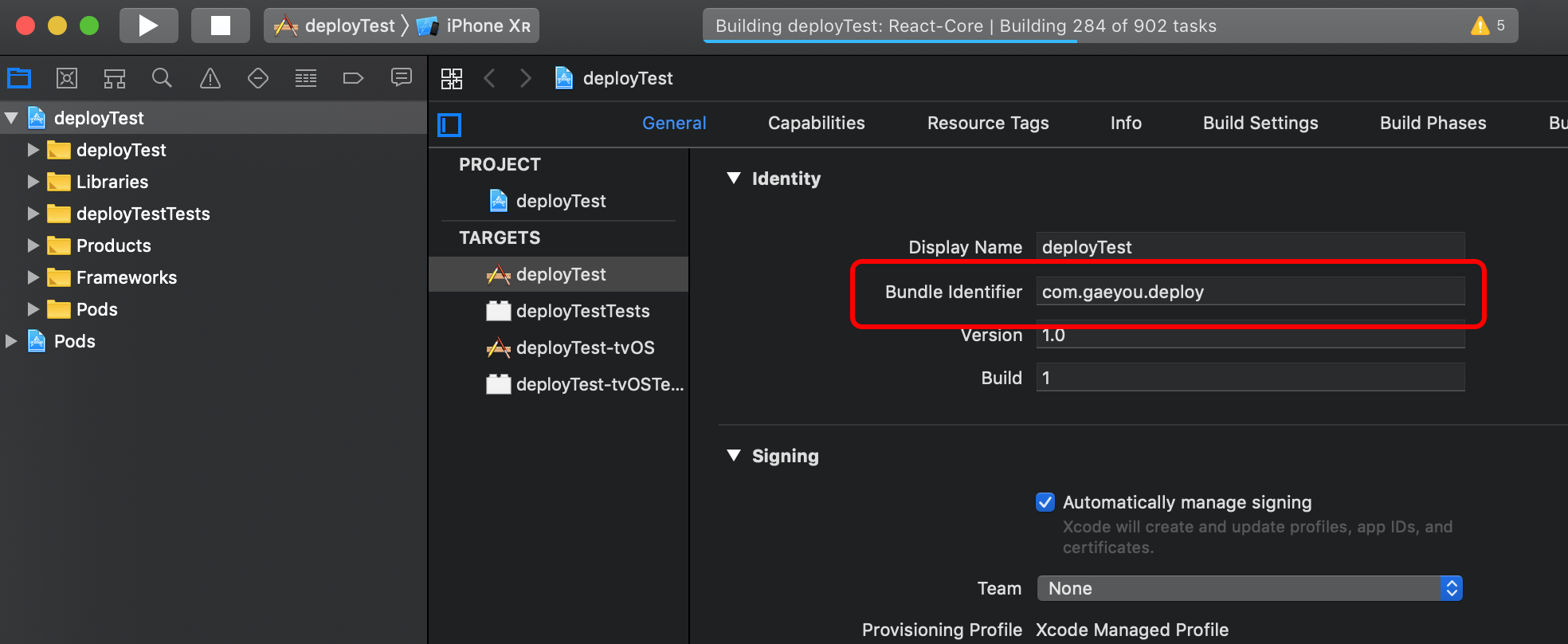Open the Team dropdown

tap(1249, 588)
